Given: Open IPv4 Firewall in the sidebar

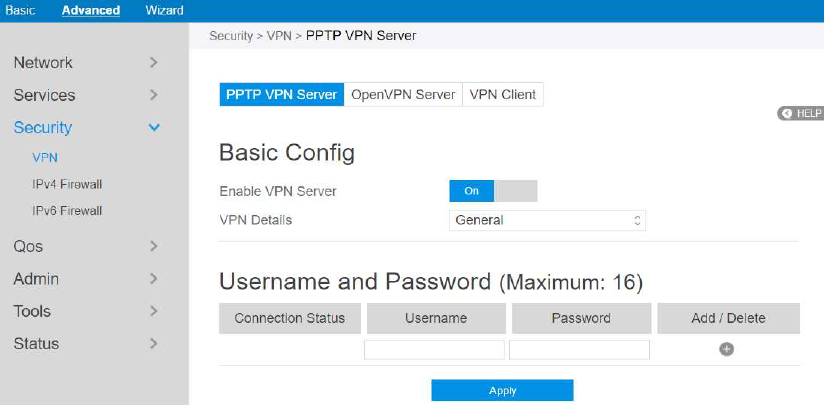Looking at the screenshot, I should (x=67, y=184).
